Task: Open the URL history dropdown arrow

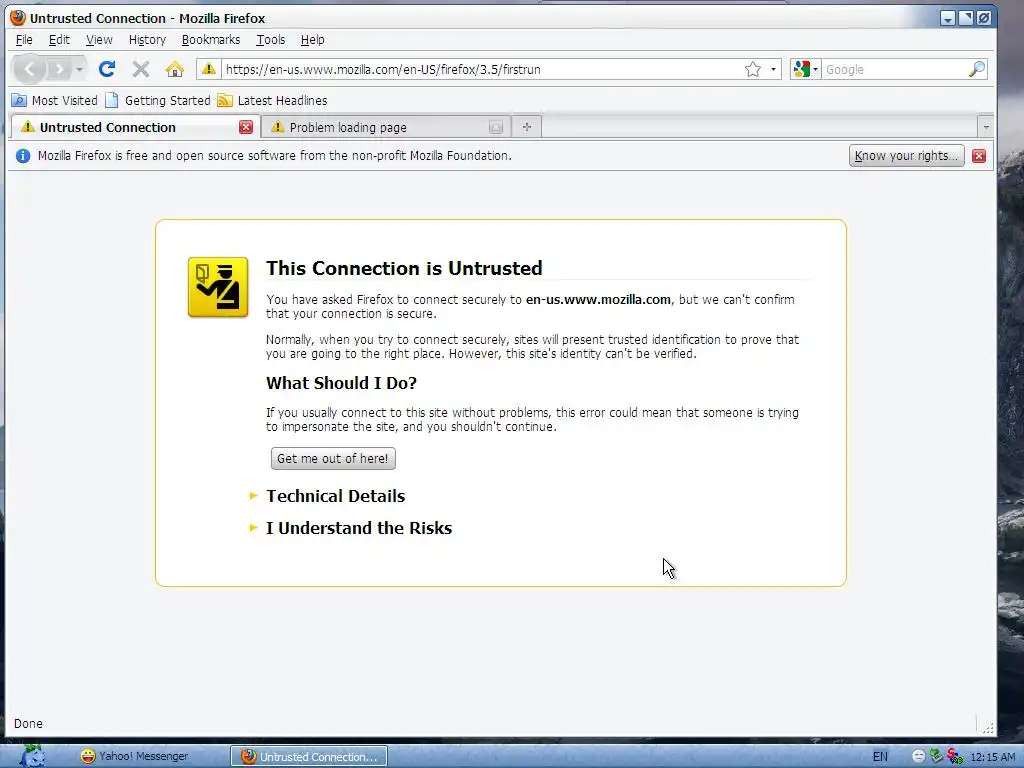Action: (x=773, y=69)
